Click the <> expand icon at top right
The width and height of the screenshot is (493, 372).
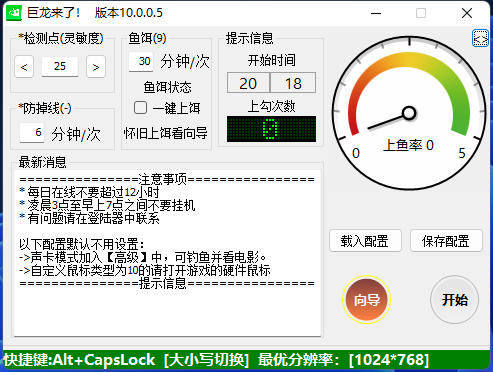pos(480,39)
